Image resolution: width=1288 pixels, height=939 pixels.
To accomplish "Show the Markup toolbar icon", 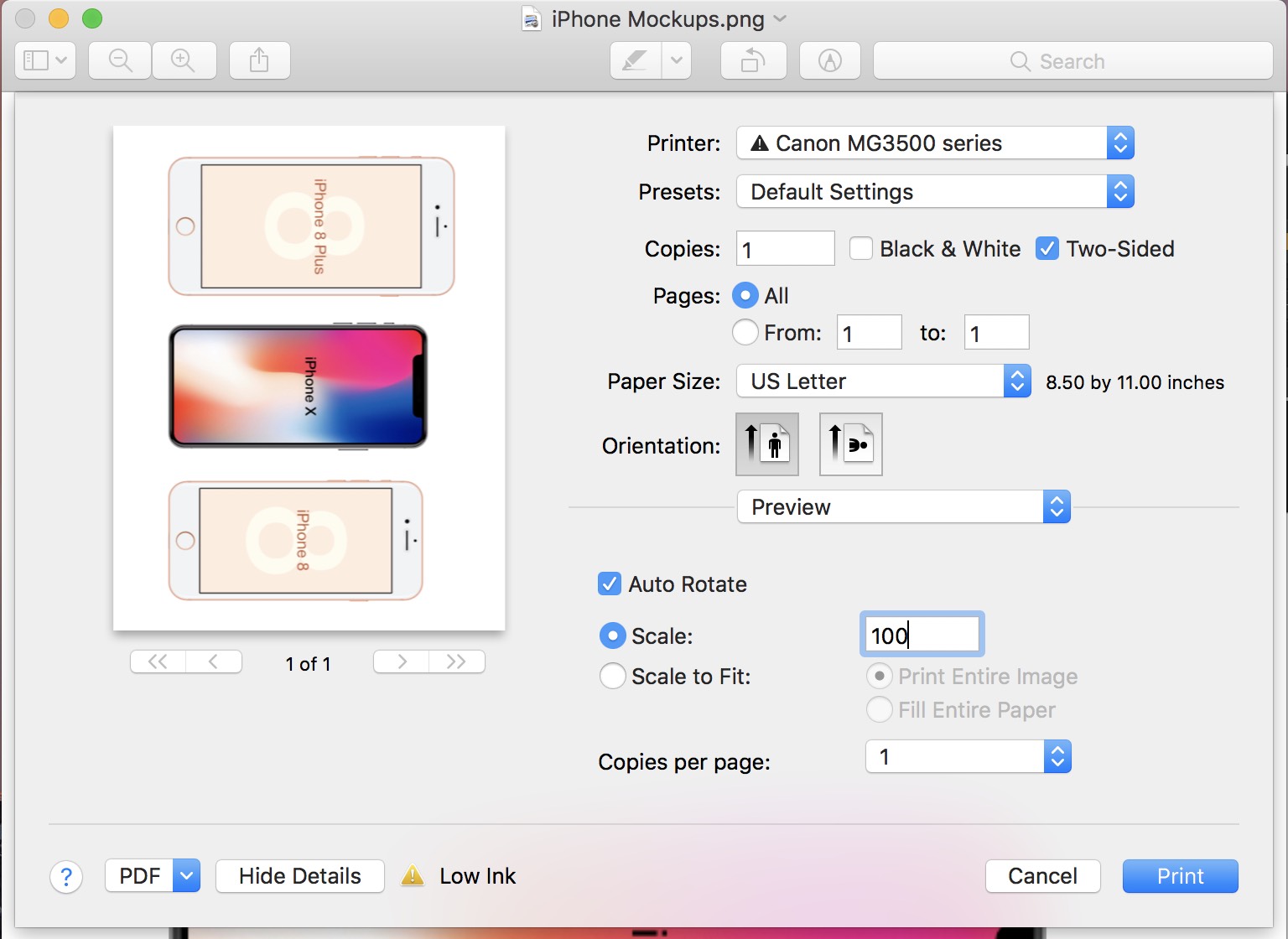I will 829,60.
